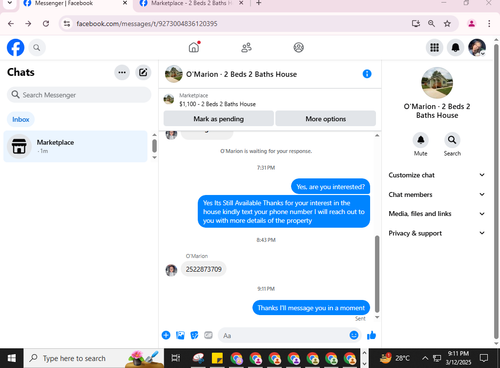The image size is (500, 368).
Task: Expand Media, files and links section
Action: tap(436, 214)
